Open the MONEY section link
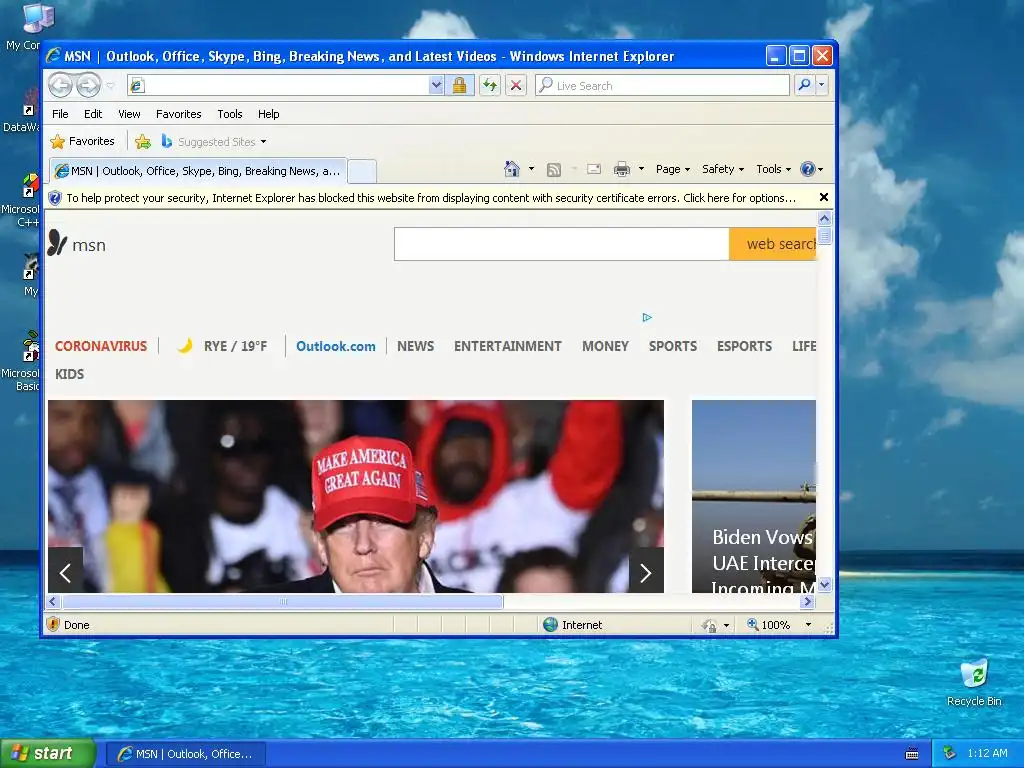The image size is (1024, 768). point(605,346)
